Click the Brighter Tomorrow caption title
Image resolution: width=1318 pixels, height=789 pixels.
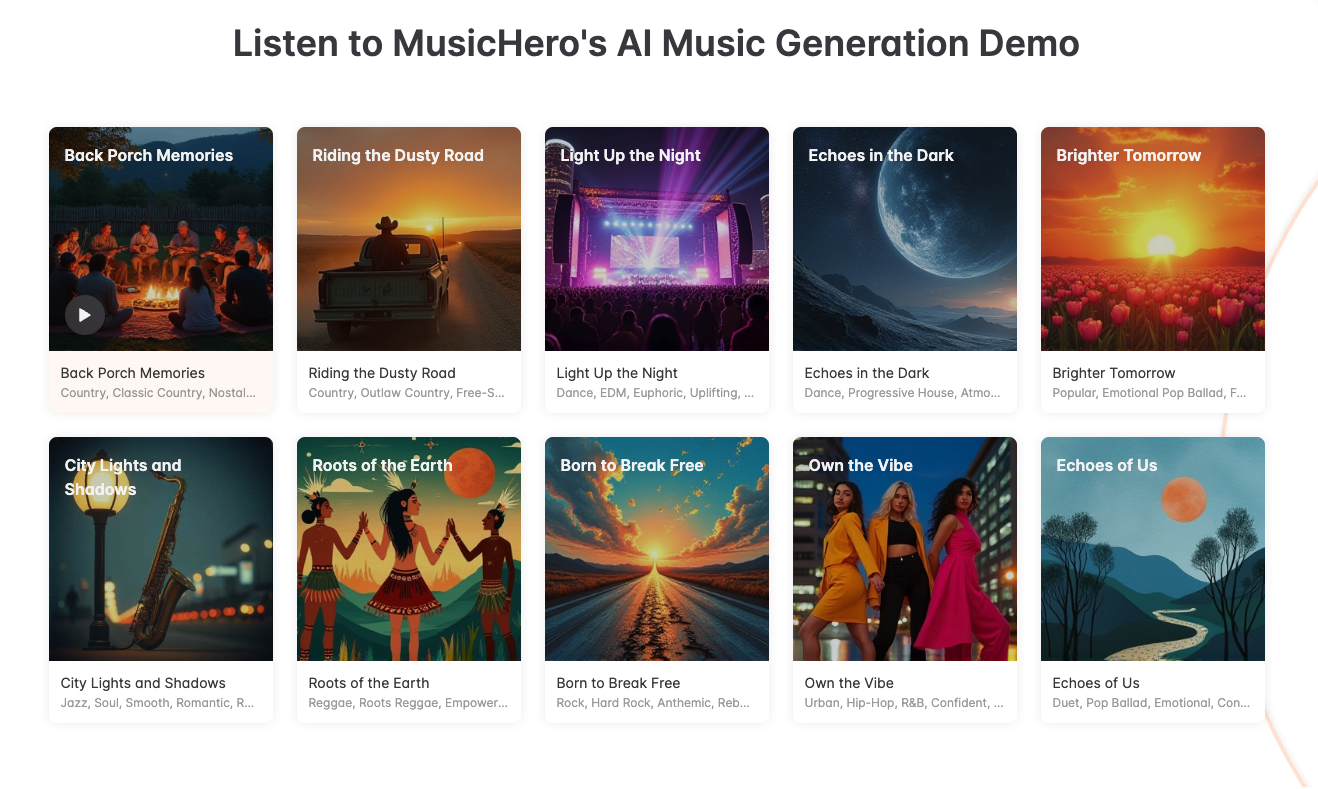click(x=1114, y=373)
